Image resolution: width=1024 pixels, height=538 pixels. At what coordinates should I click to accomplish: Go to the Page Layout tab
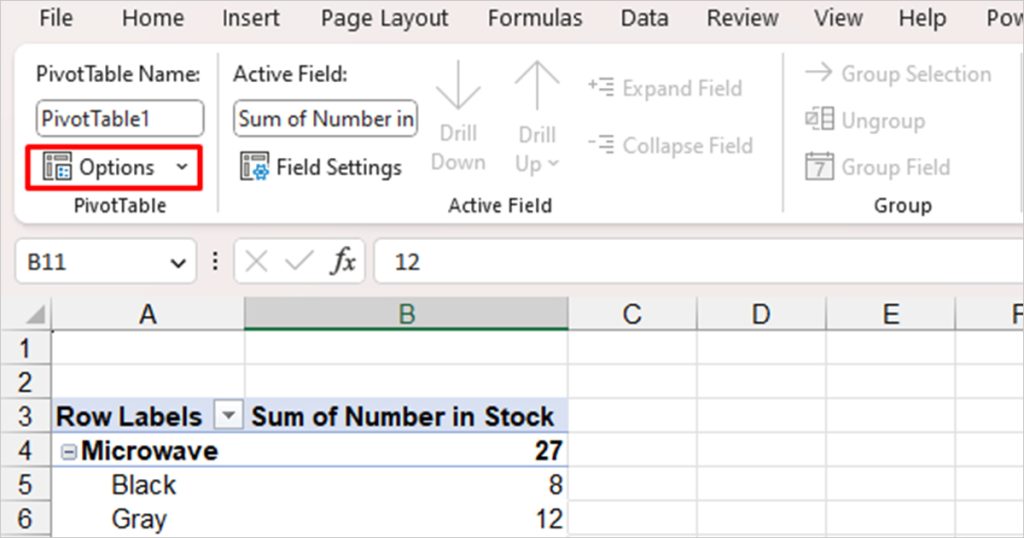click(x=384, y=18)
